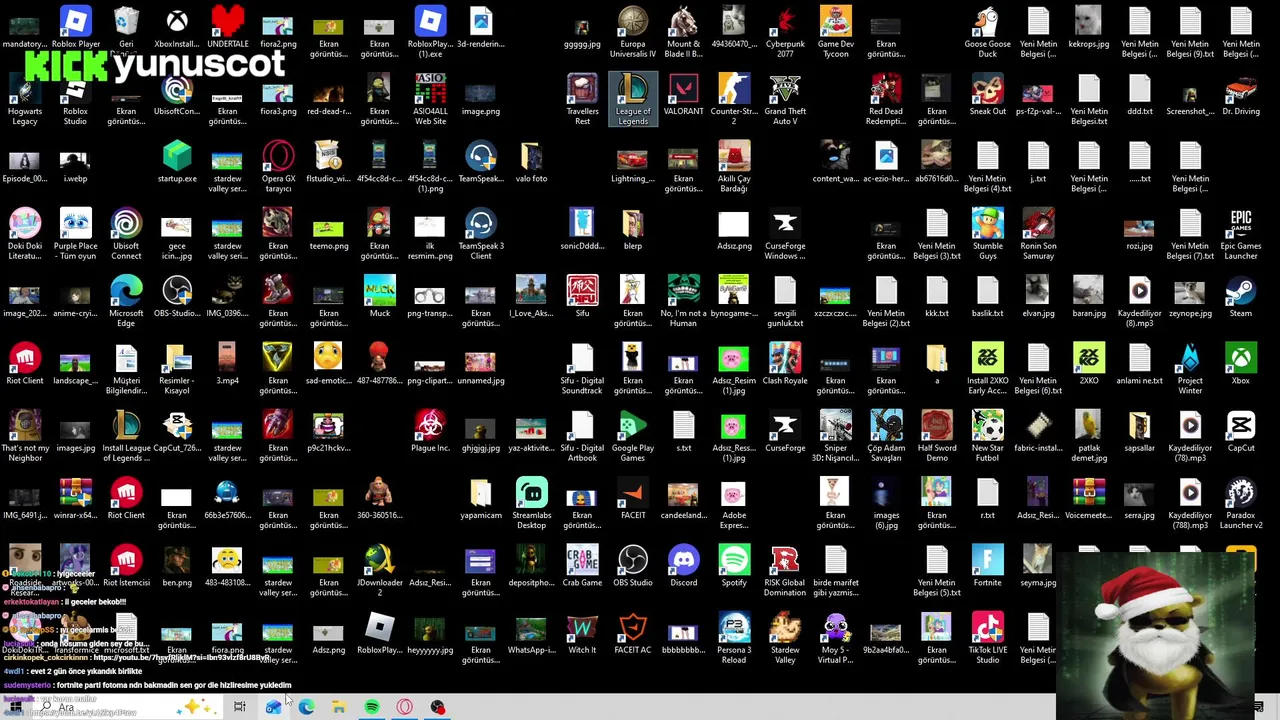Select the New Star Futbol shortcut
Viewport: 1280px width, 720px height.
pyautogui.click(x=987, y=437)
